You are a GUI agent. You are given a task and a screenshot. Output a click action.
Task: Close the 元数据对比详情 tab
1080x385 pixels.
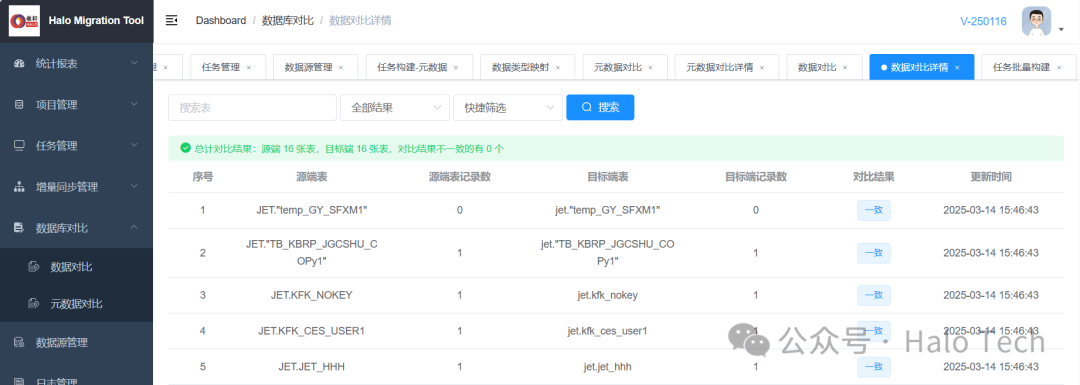761,67
